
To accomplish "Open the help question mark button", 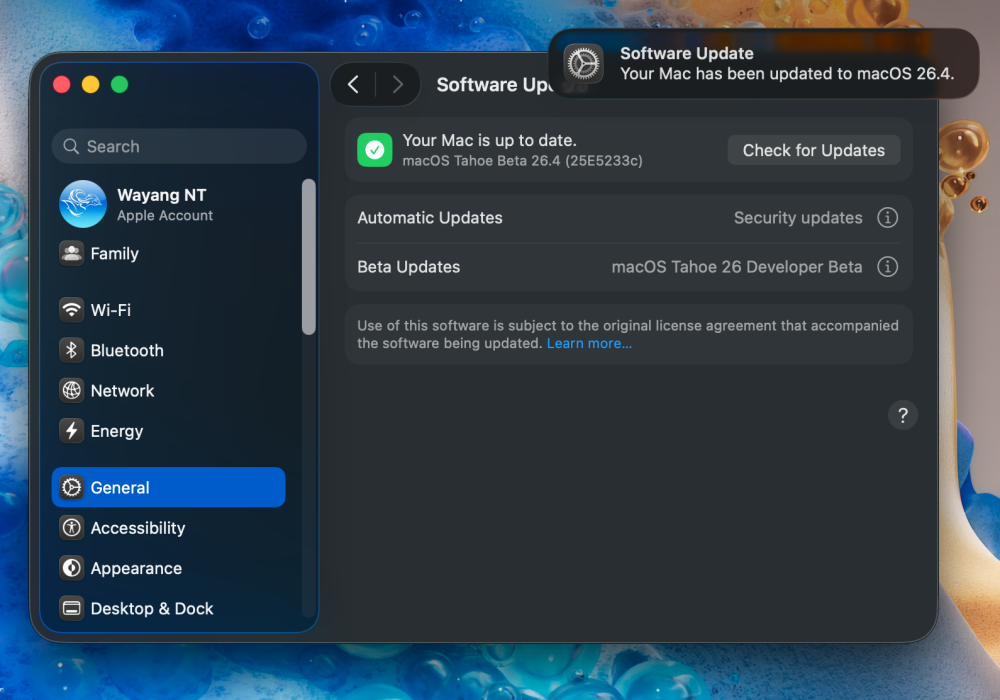I will tap(902, 415).
